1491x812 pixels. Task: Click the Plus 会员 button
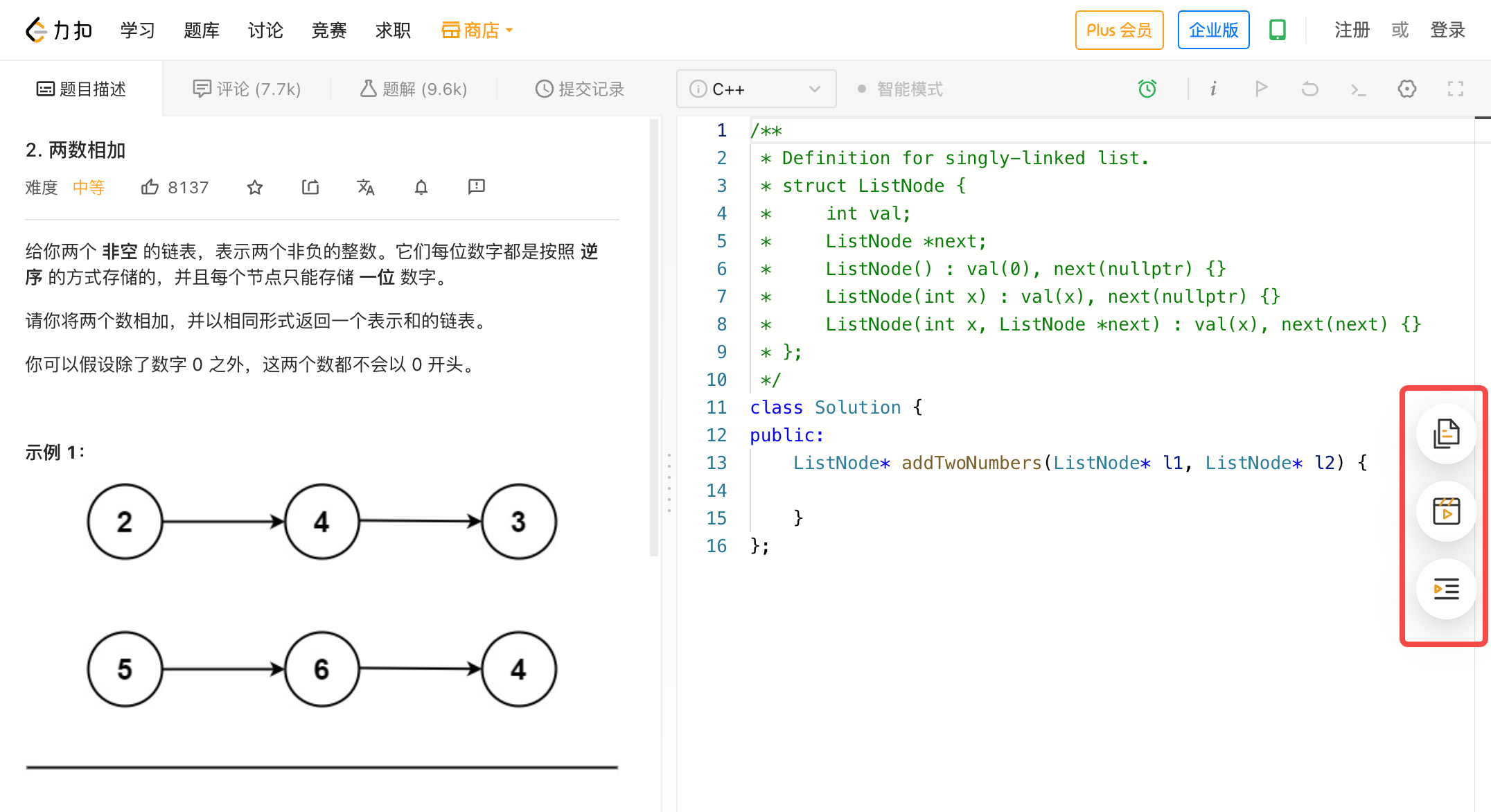[x=1118, y=30]
